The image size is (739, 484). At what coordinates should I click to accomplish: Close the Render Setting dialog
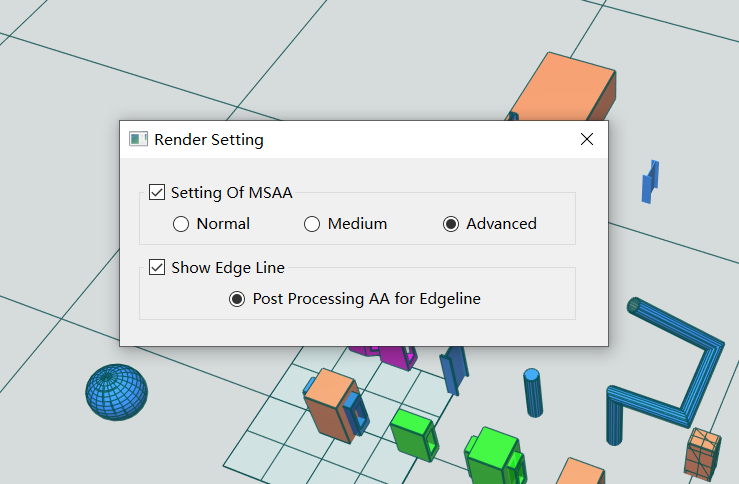coord(587,139)
